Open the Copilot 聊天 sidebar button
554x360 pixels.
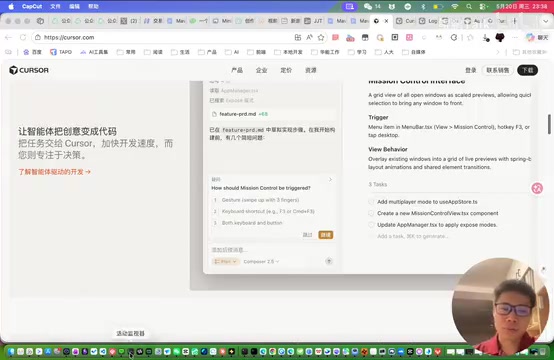click(x=537, y=37)
